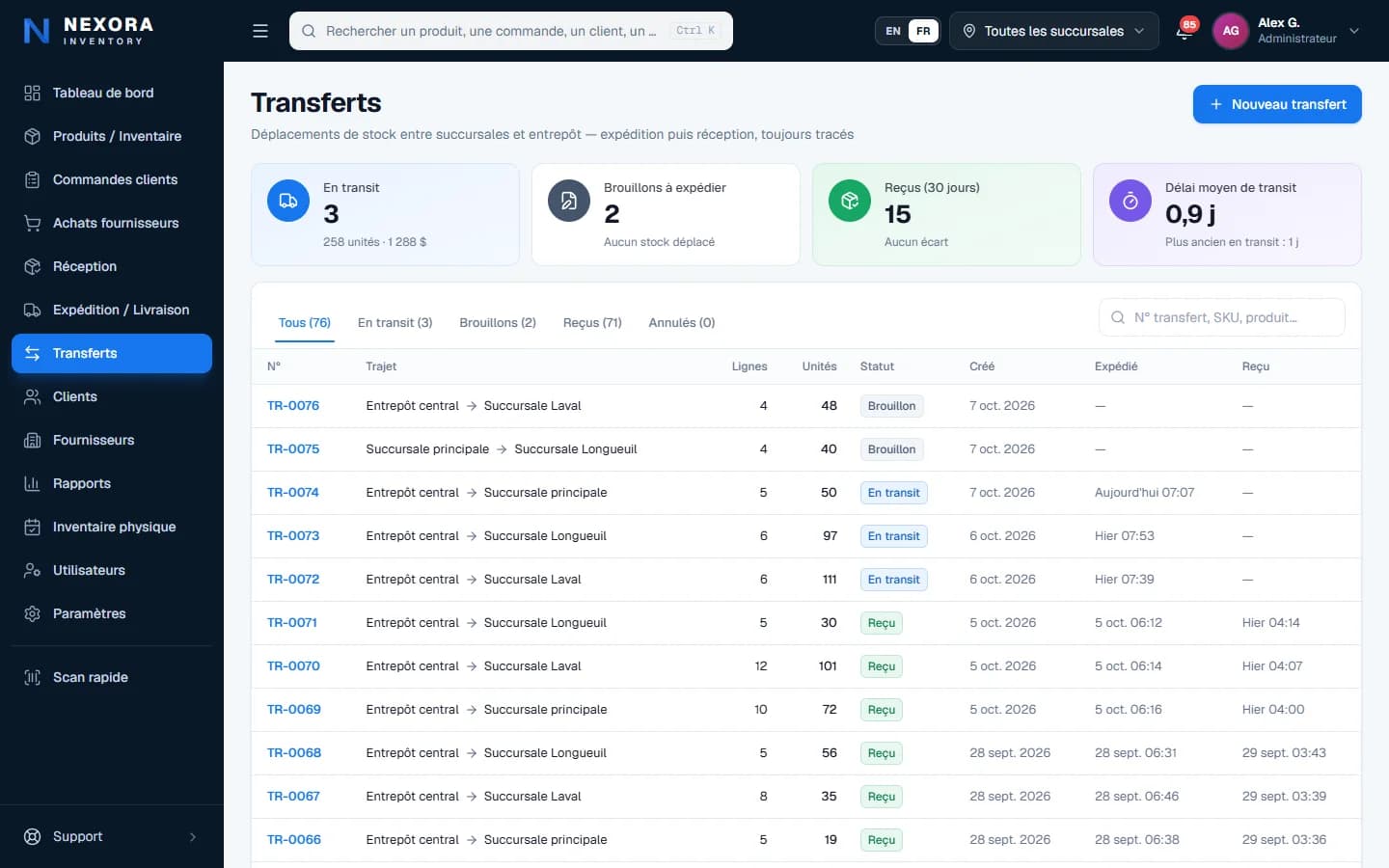Click the Statut column header
The image size is (1389, 868).
(x=877, y=366)
